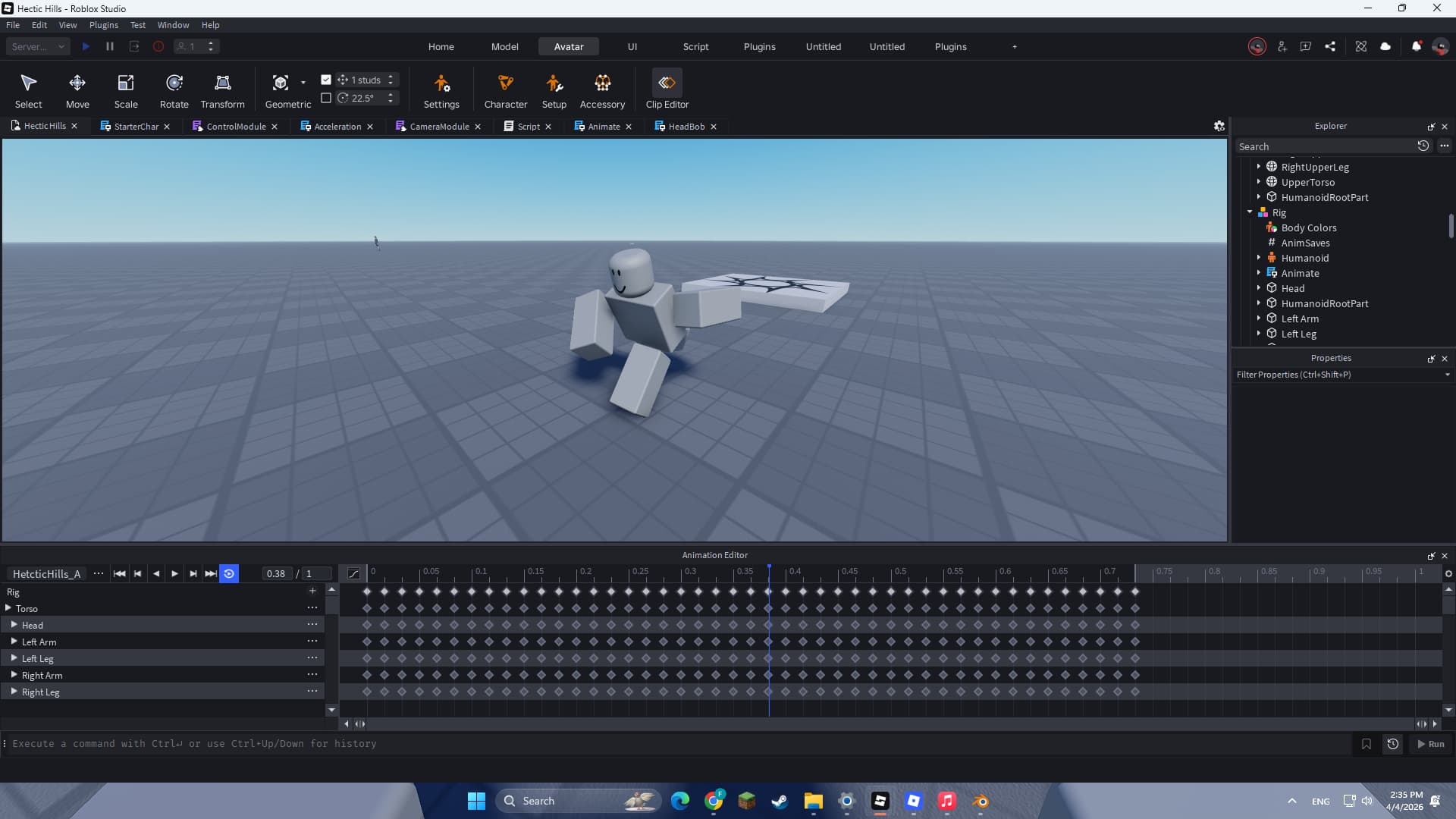Screen dimensions: 1456x819
Task: Open the Accessory fitting tool
Action: (603, 91)
